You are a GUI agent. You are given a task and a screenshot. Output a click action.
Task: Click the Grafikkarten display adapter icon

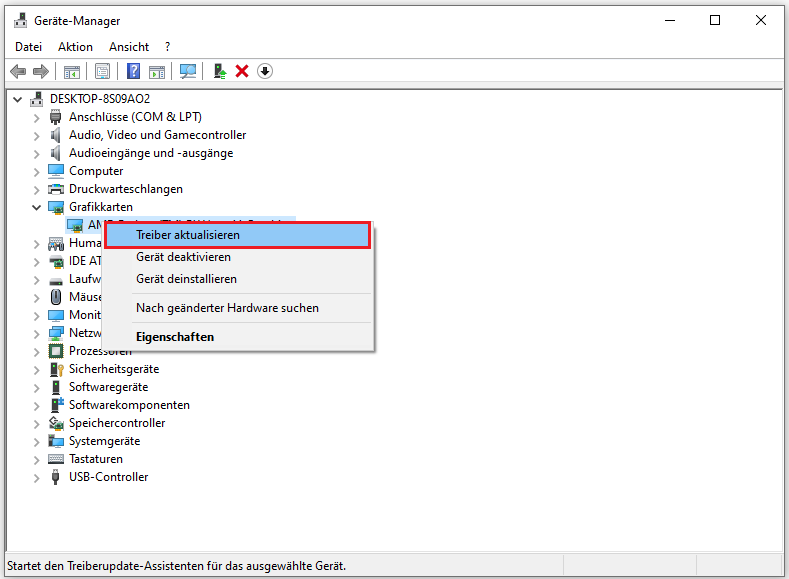(56, 207)
